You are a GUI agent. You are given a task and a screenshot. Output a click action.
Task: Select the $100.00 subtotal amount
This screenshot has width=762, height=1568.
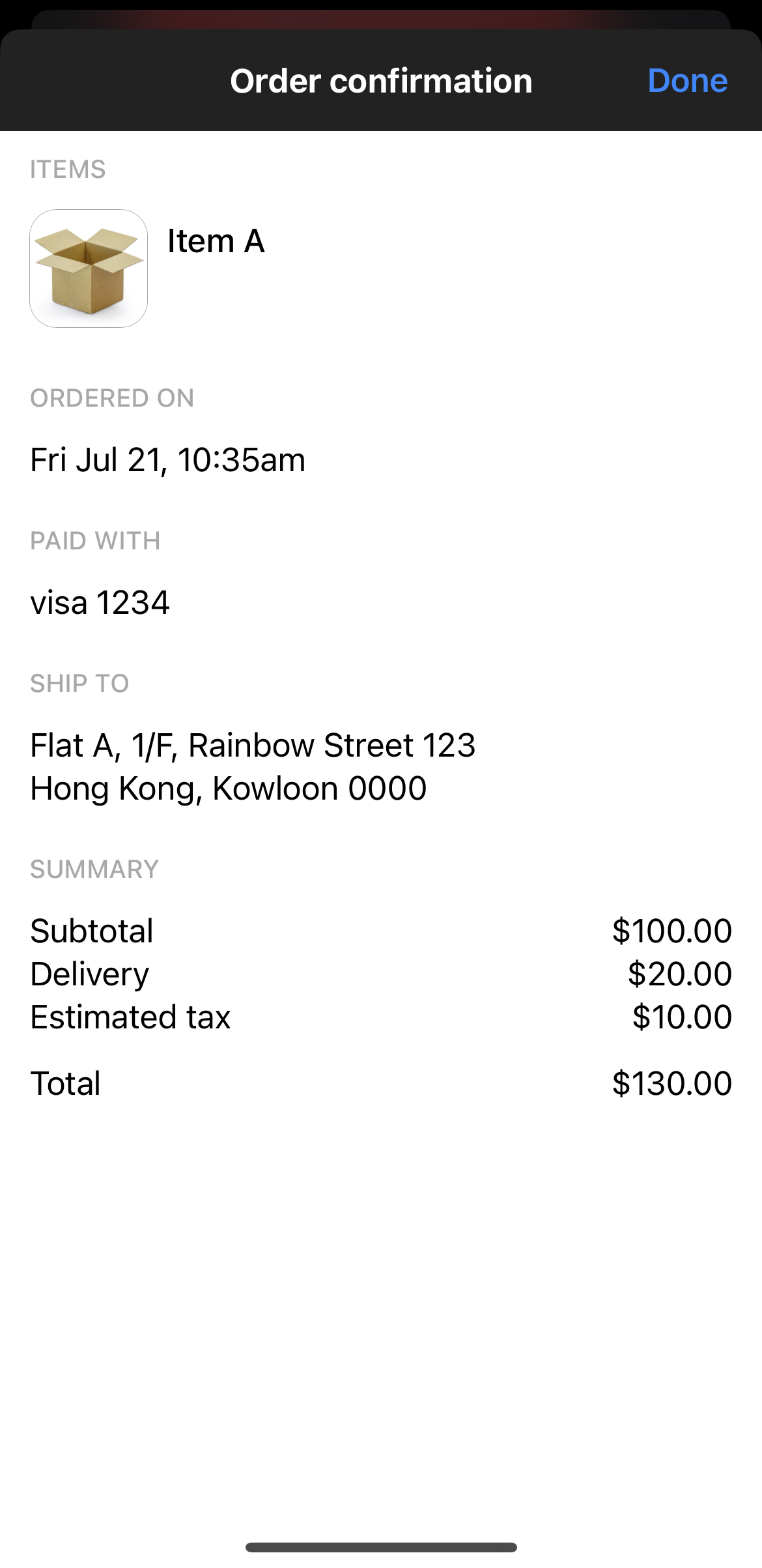tap(671, 931)
